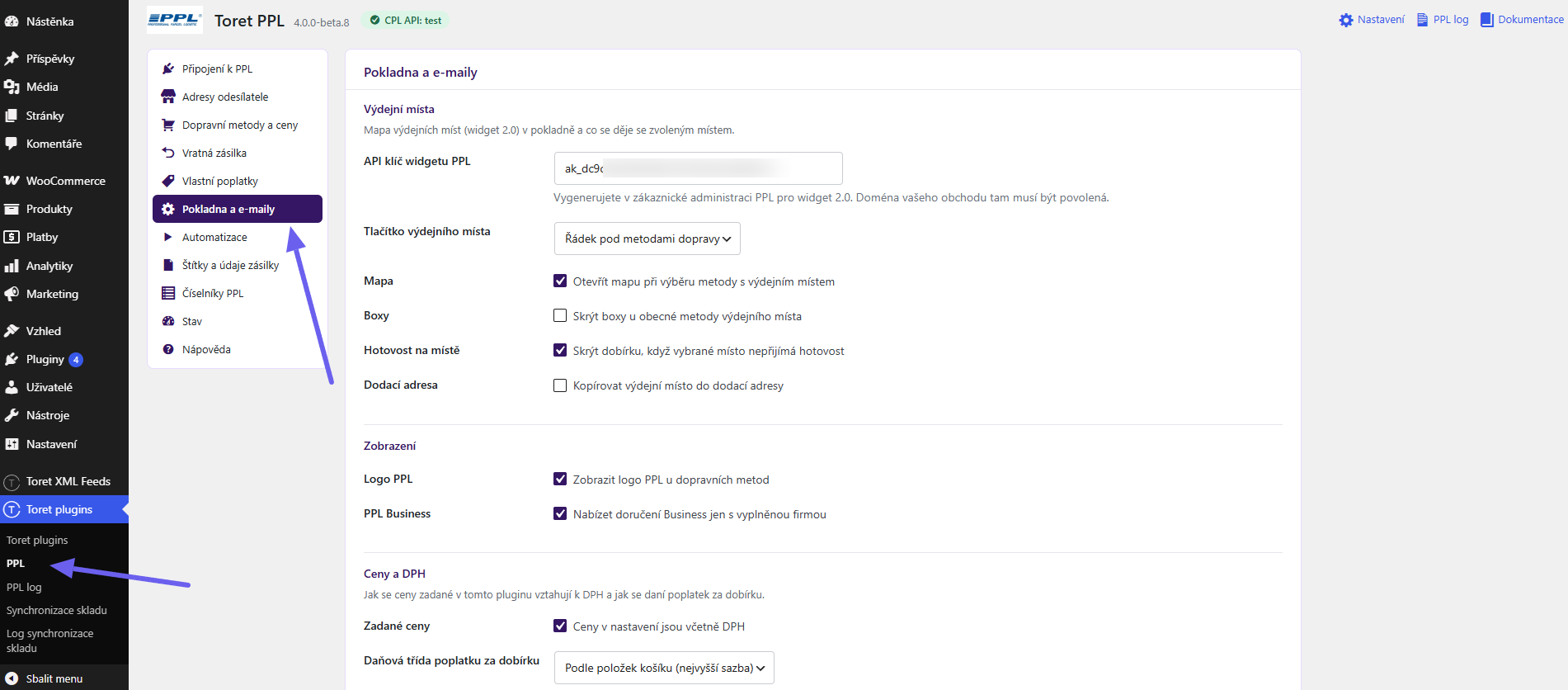Open Daňová třída poplatku za dobírku dropdown
Screen dimensions: 1568x690
[664, 668]
